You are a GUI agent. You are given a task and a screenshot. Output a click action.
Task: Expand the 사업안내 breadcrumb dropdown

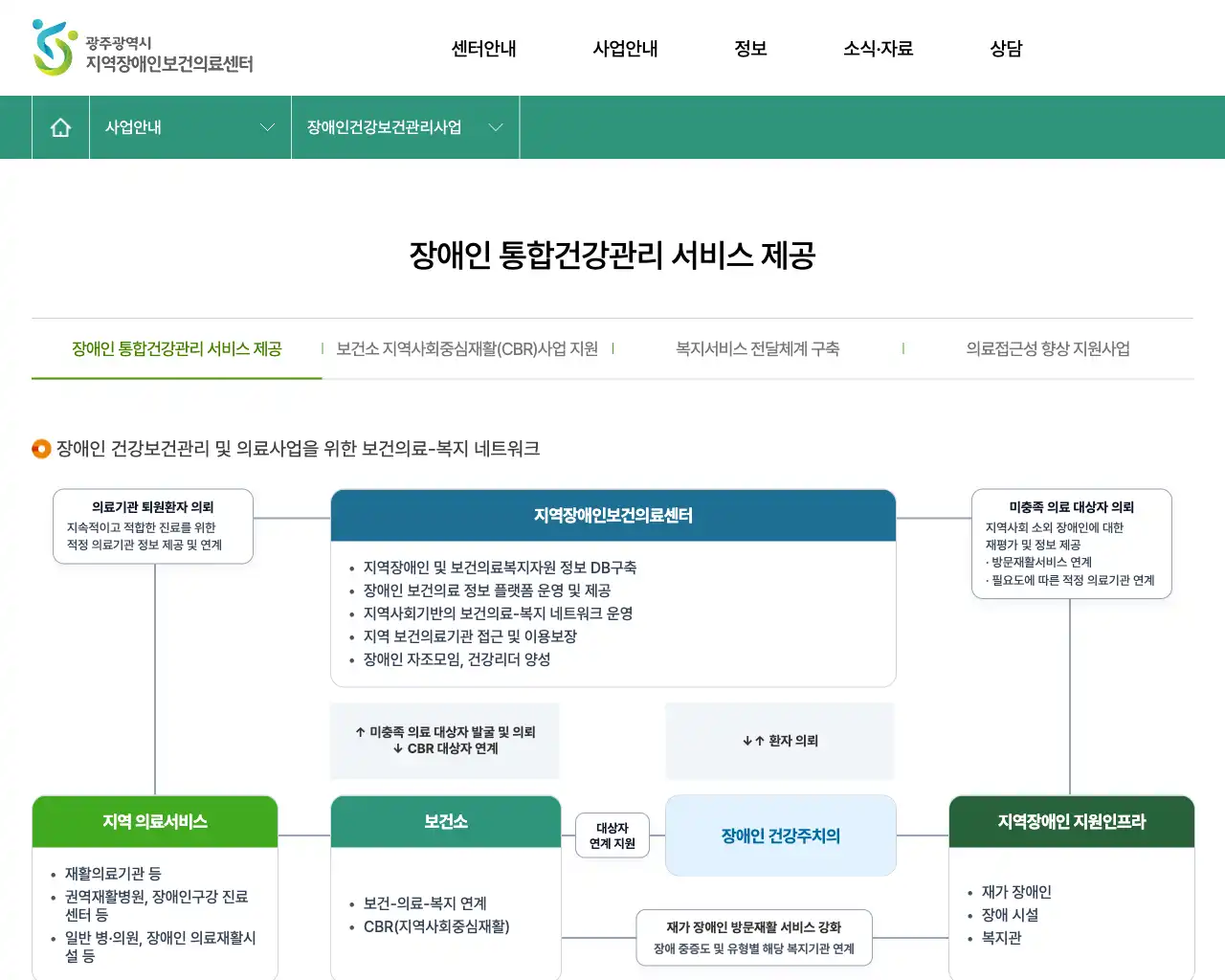190,127
